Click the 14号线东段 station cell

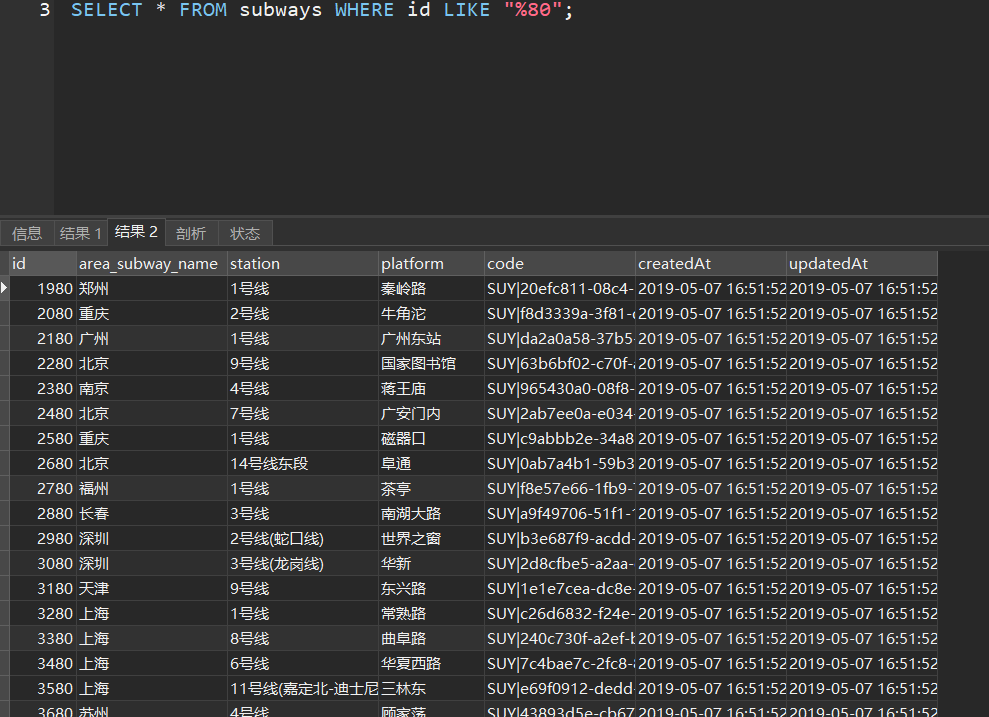tap(303, 463)
